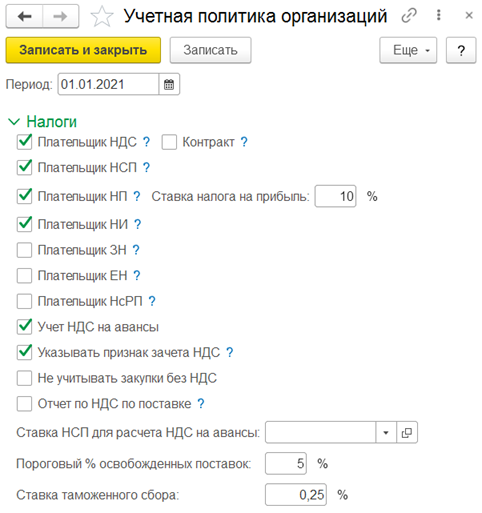
Task: Check the Плательщик ЗН checkbox
Action: [24, 250]
